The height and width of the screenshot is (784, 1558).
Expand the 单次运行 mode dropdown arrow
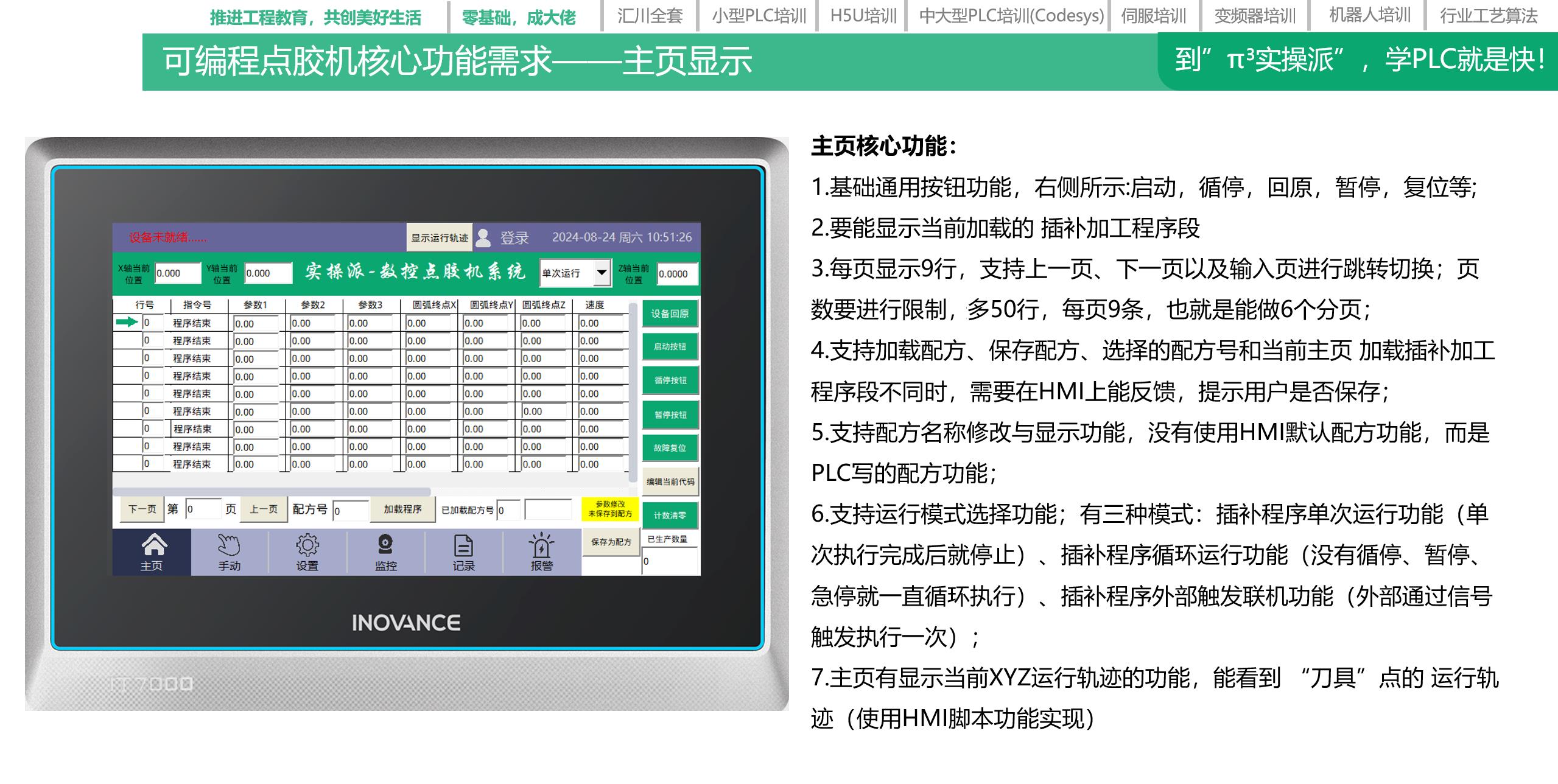coord(602,273)
